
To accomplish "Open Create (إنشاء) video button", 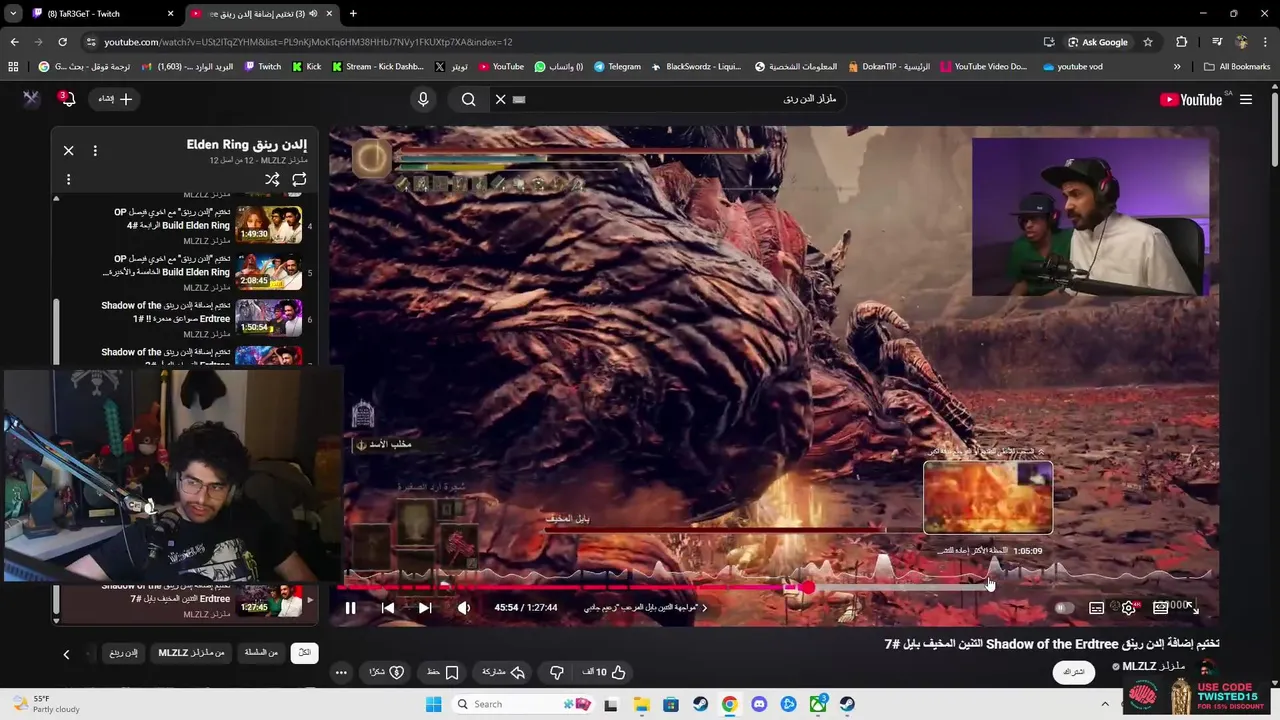I will (x=114, y=99).
